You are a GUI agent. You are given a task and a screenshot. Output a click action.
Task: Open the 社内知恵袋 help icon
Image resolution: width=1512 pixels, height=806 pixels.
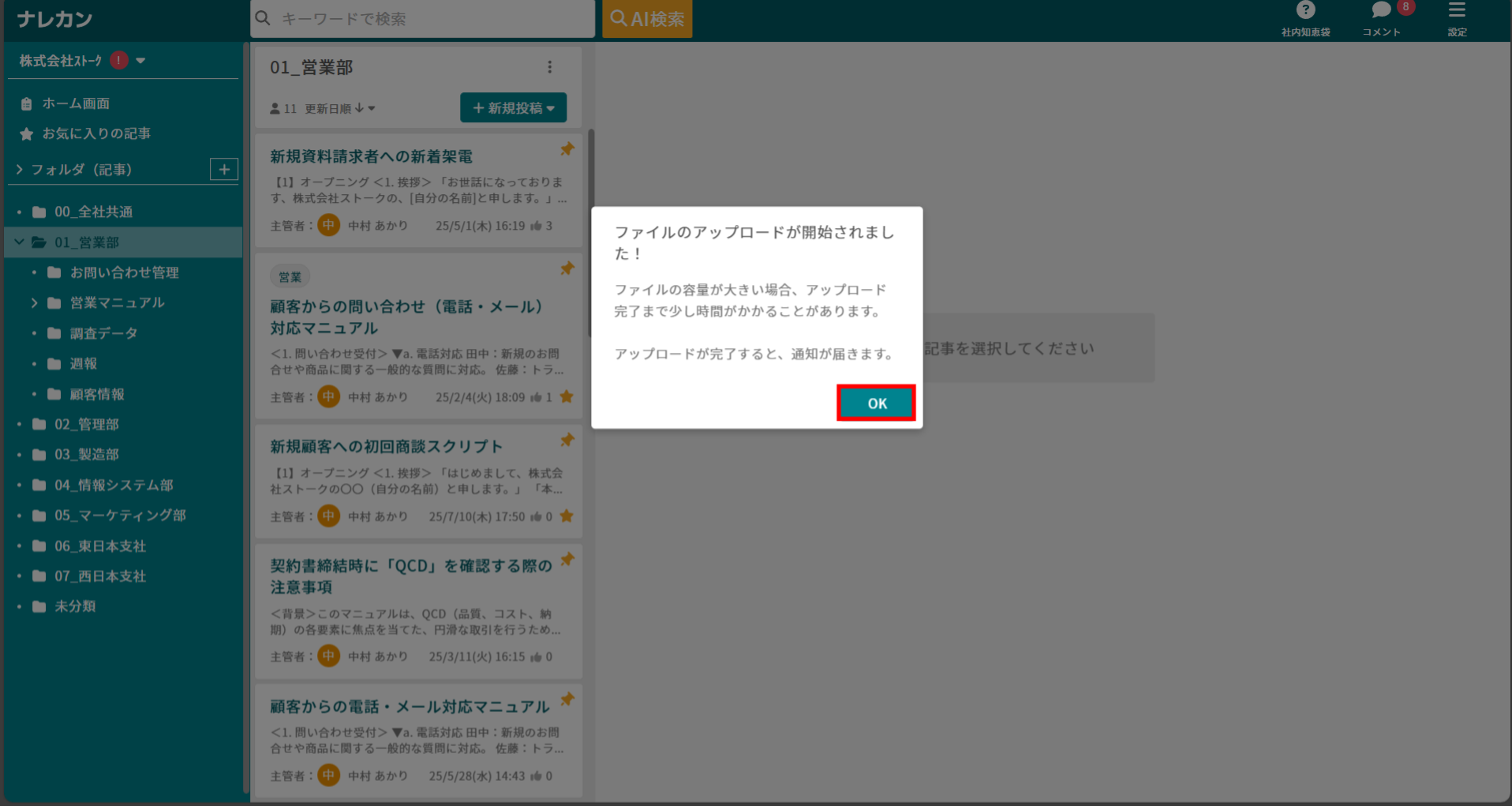[x=1305, y=11]
